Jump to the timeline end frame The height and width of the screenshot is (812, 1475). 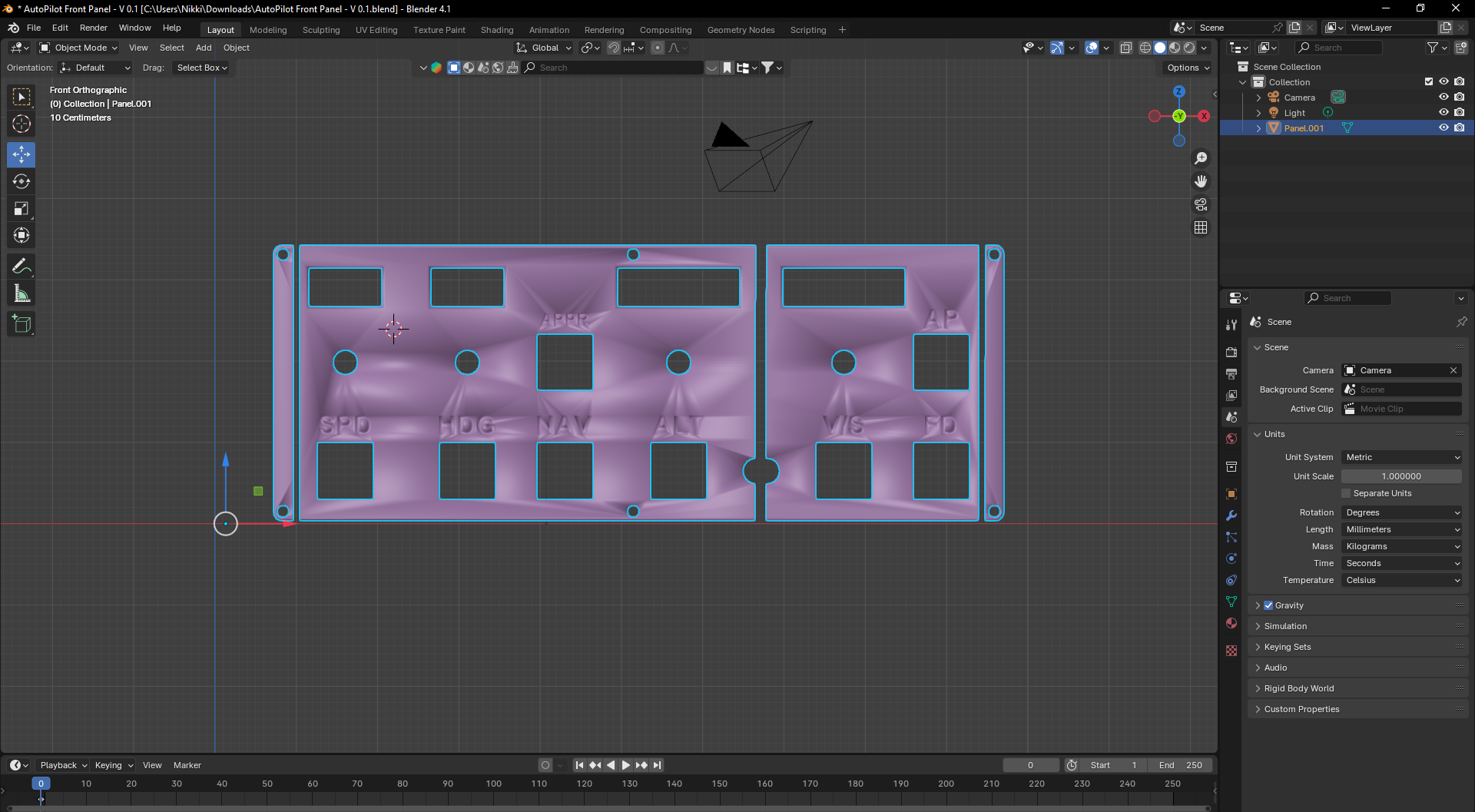(x=657, y=765)
